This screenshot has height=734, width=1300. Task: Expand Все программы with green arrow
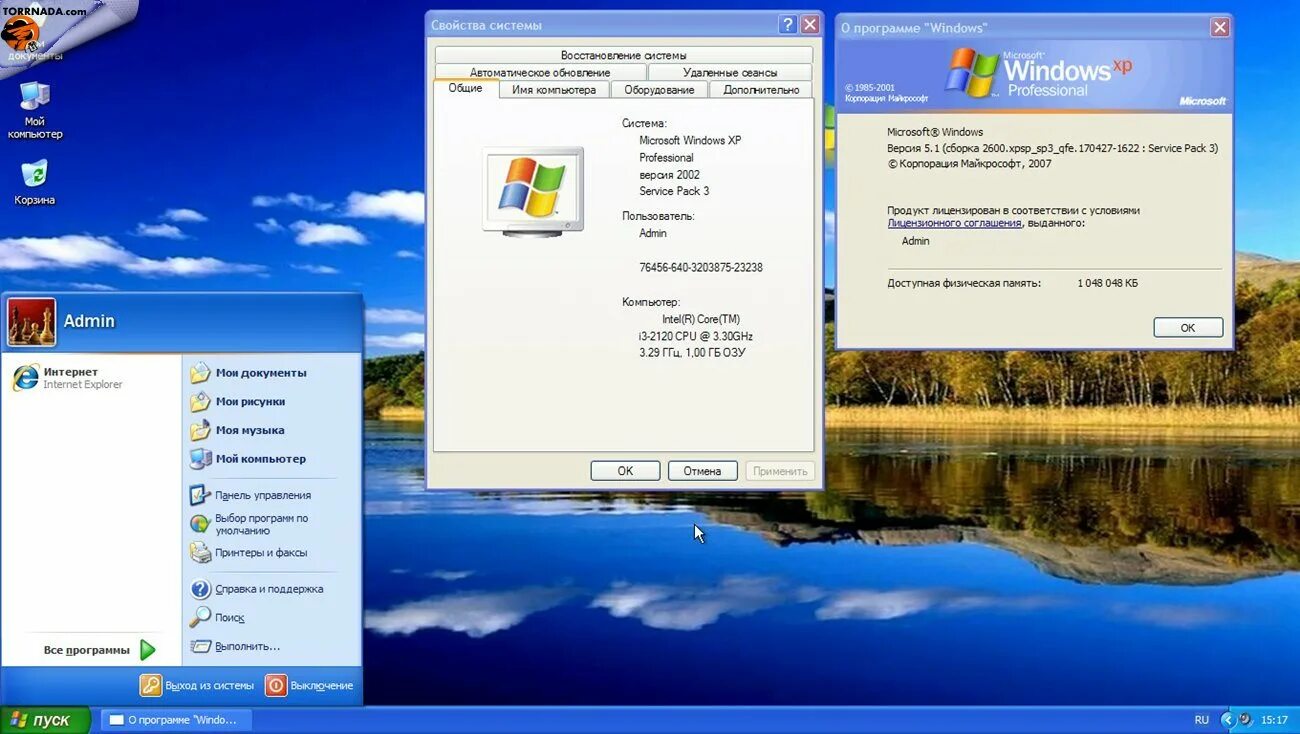pyautogui.click(x=148, y=650)
